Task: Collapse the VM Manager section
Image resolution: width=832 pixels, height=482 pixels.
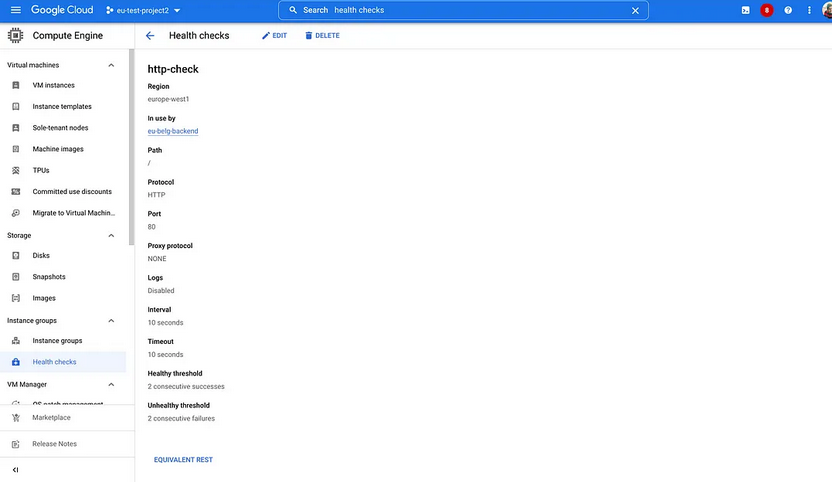Action: [x=111, y=384]
